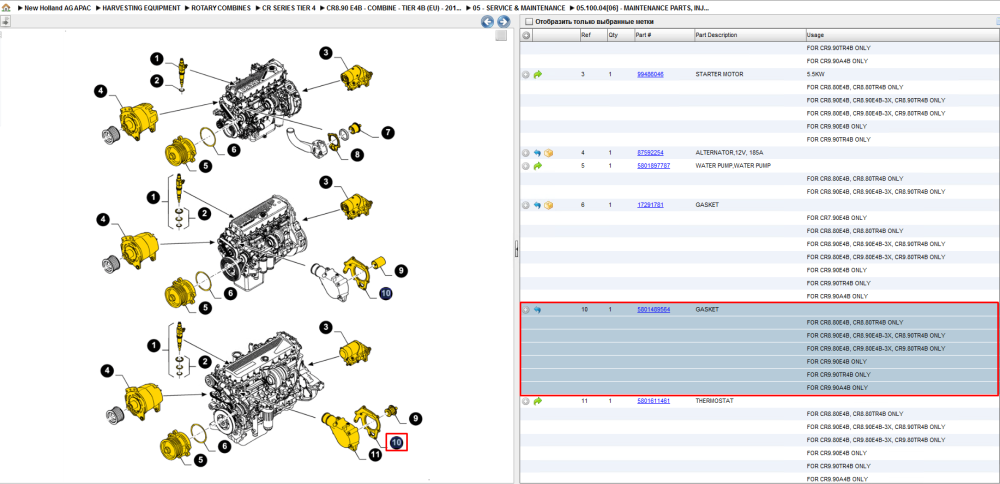
Task: Add STARTER MOTOR row using its round plus icon
Action: (x=526, y=75)
